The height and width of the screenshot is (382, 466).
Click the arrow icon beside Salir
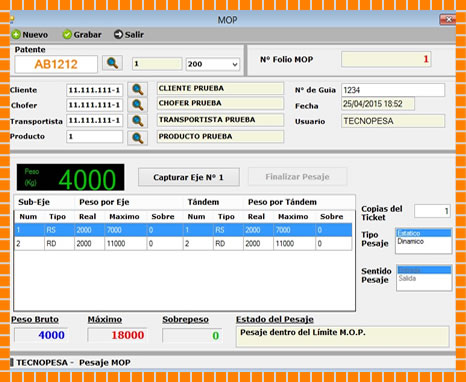pyautogui.click(x=118, y=34)
